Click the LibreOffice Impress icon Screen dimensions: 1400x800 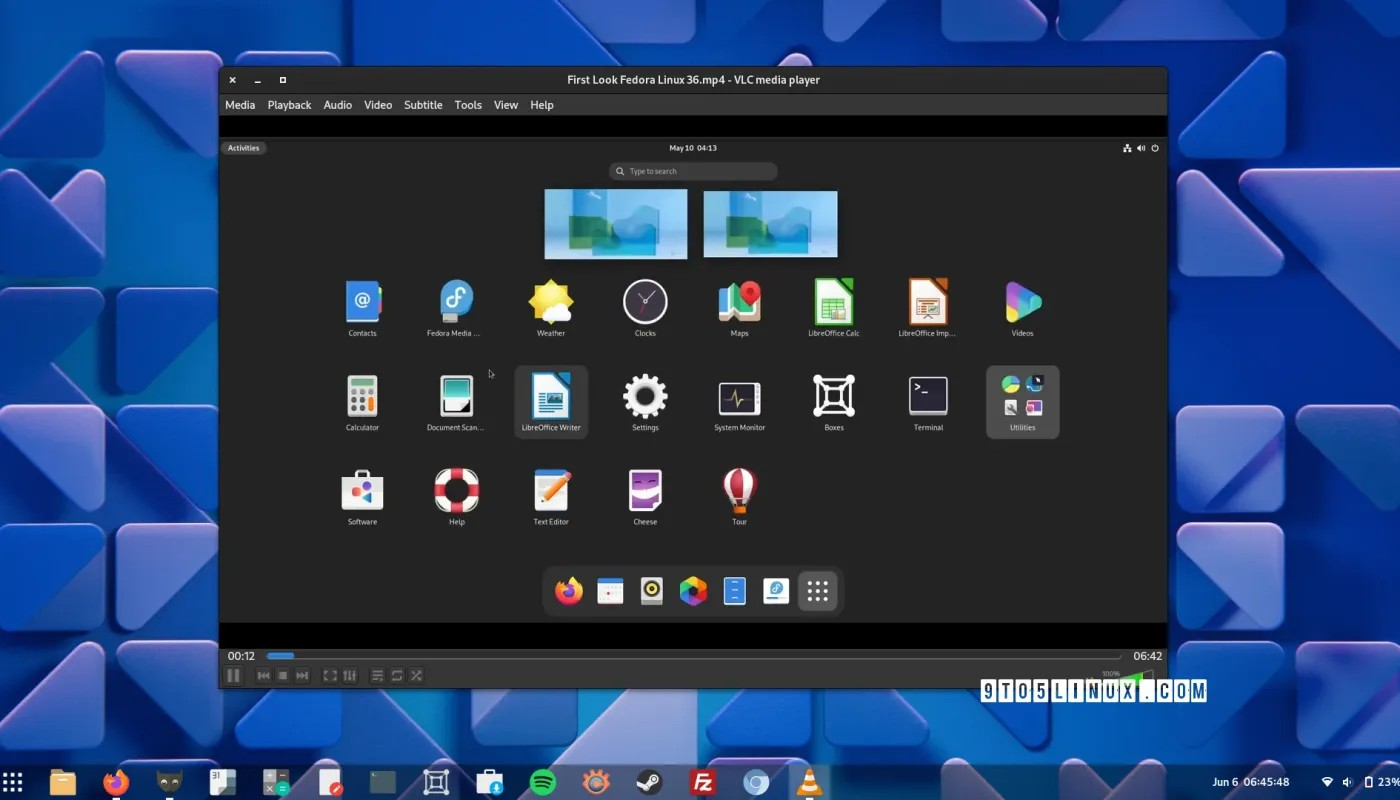point(928,301)
